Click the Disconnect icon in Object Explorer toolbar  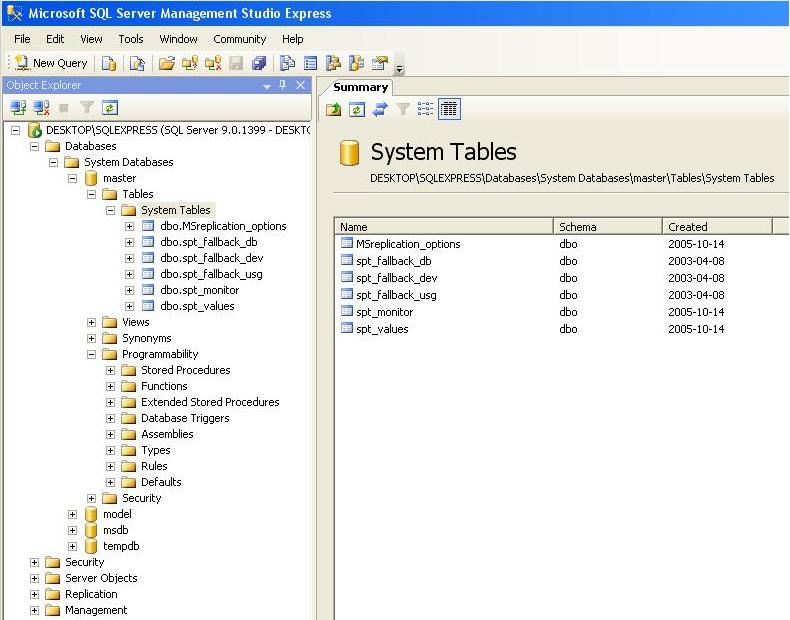(x=41, y=108)
